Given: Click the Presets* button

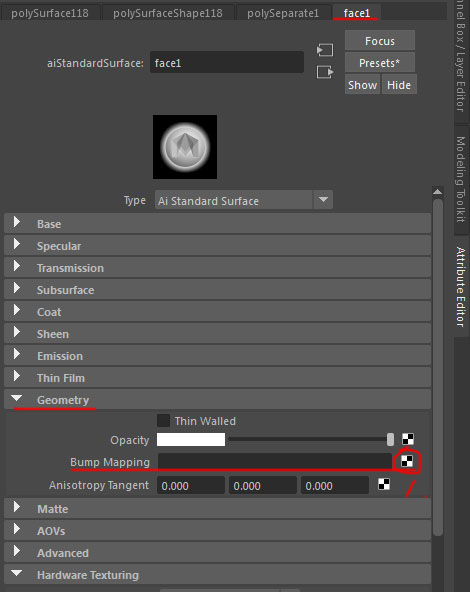Looking at the screenshot, I should pos(380,62).
